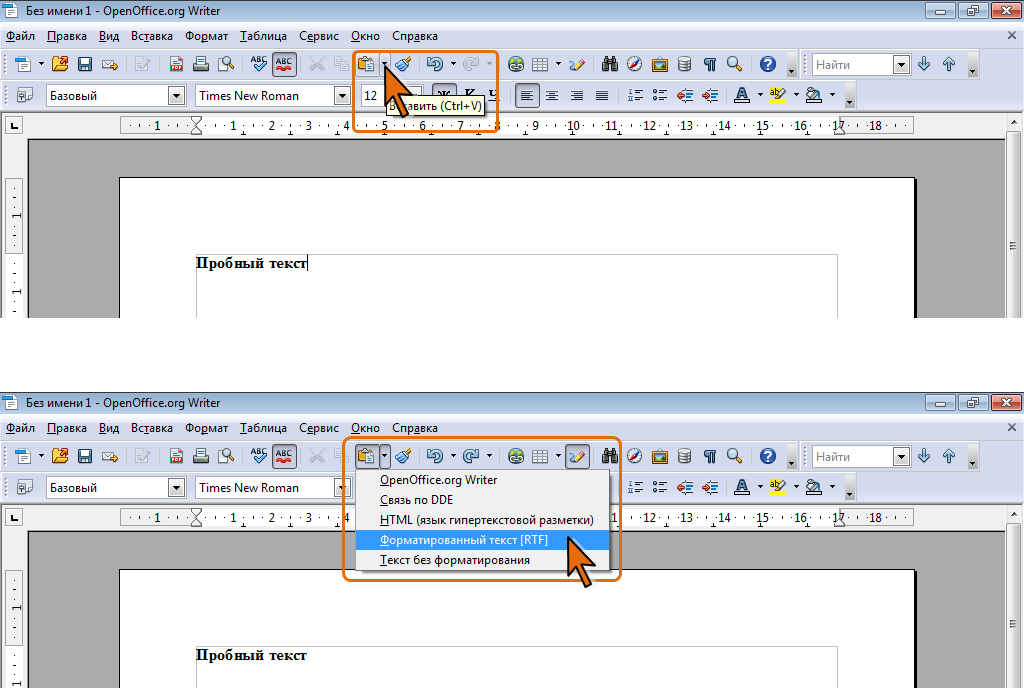Click Data sources icon in window with Вставить tooltip
Viewport: 1024px width, 688px height.
(684, 64)
